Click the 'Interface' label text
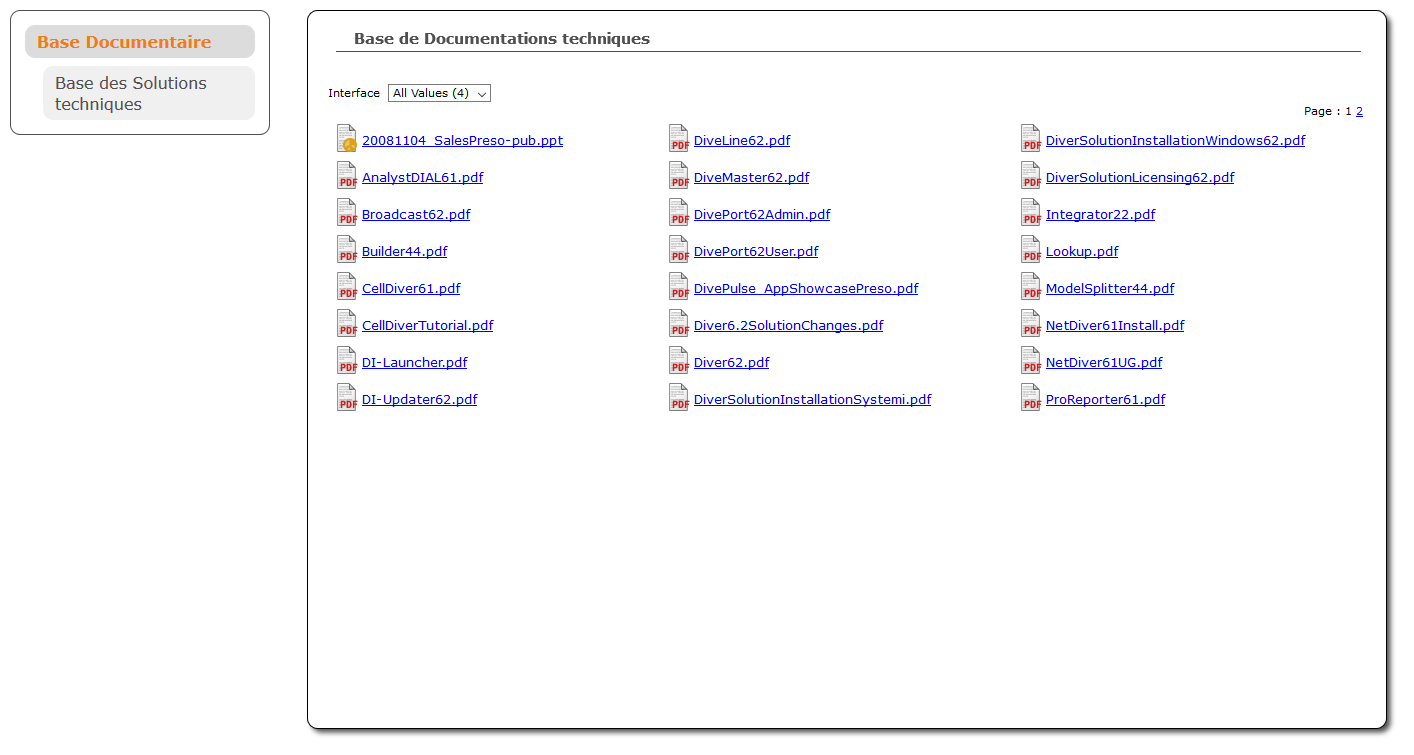This screenshot has height=755, width=1414. coord(354,93)
